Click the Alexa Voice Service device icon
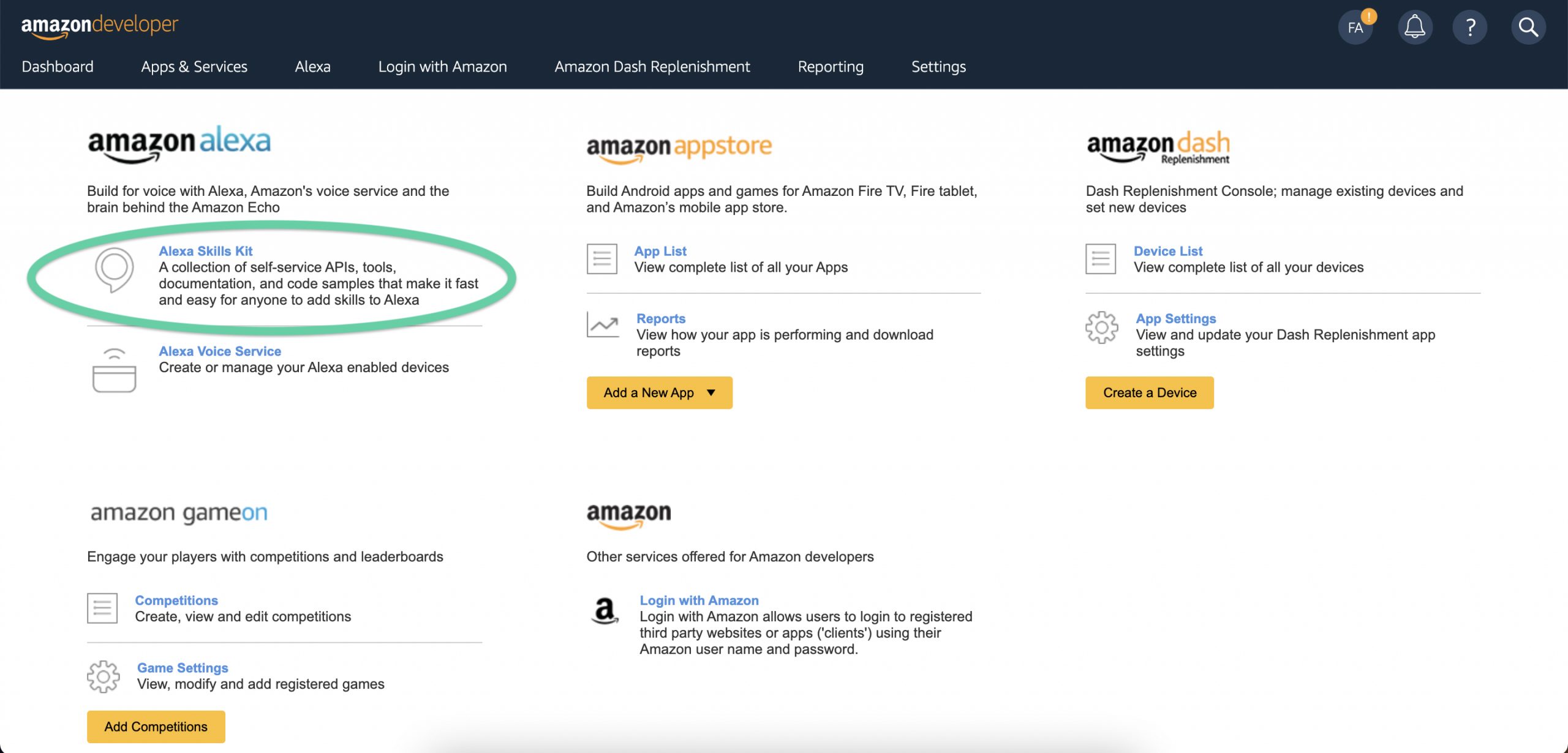This screenshot has width=1568, height=753. tap(114, 370)
